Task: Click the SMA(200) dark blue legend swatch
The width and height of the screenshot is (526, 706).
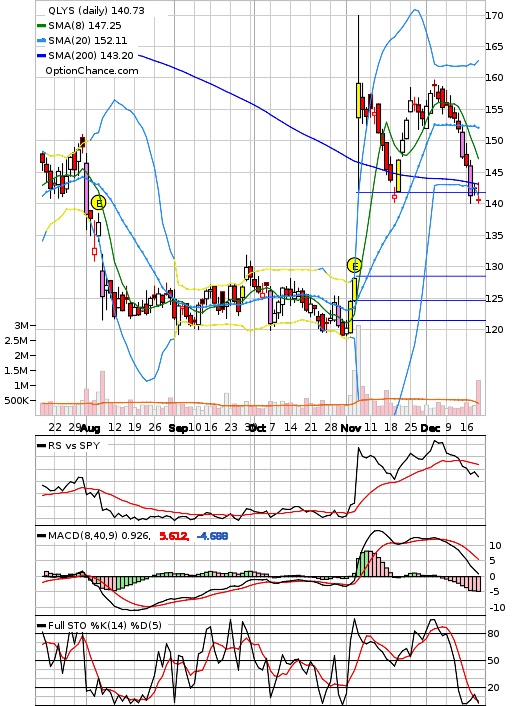Action: pos(41,56)
